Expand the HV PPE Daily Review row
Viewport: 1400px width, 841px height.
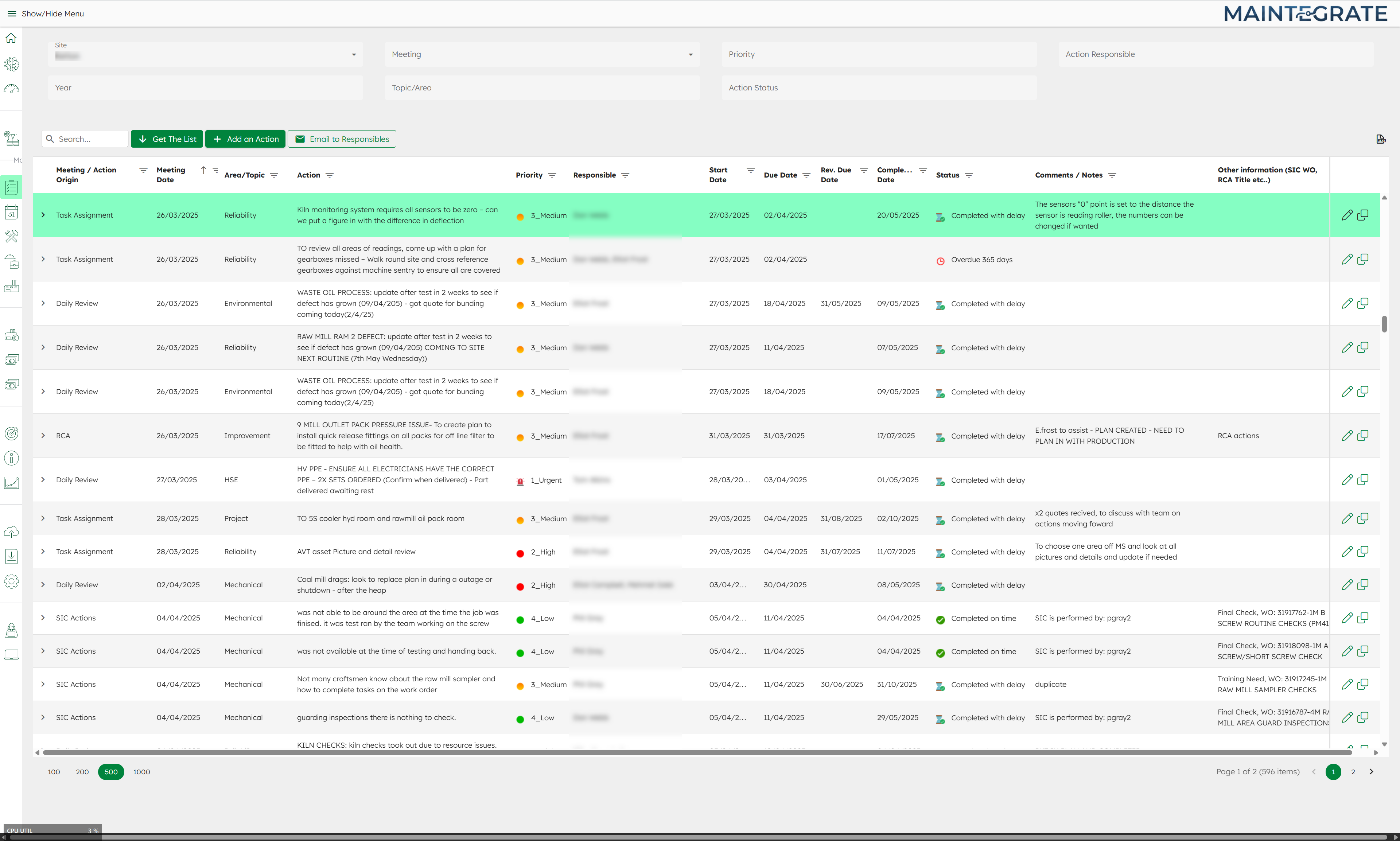tap(43, 479)
